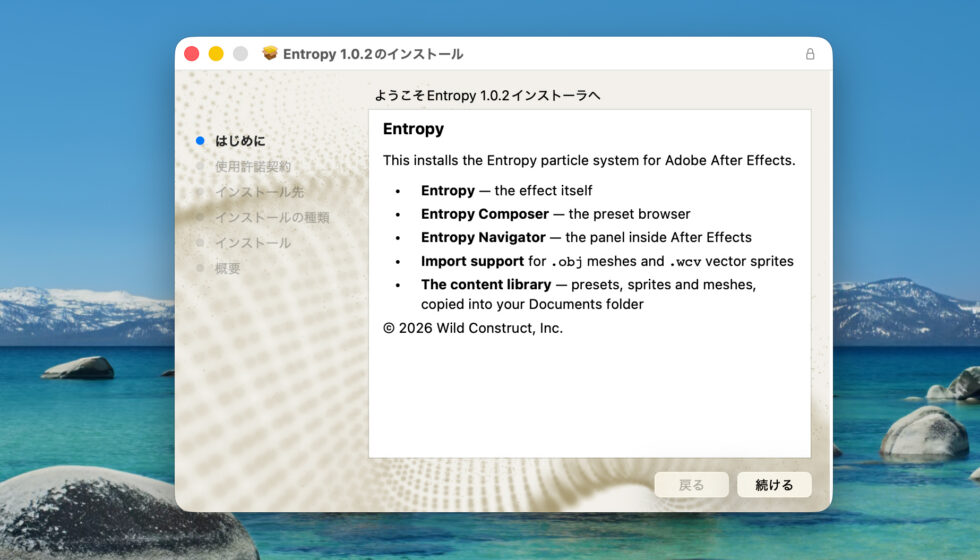Click the installer package icon in title bar

pos(269,53)
